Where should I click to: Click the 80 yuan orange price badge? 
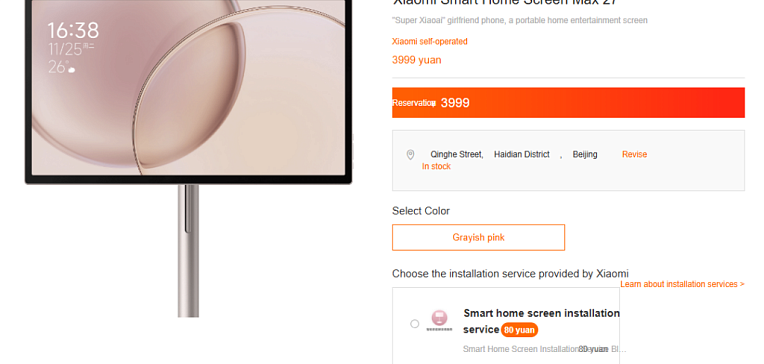(519, 330)
